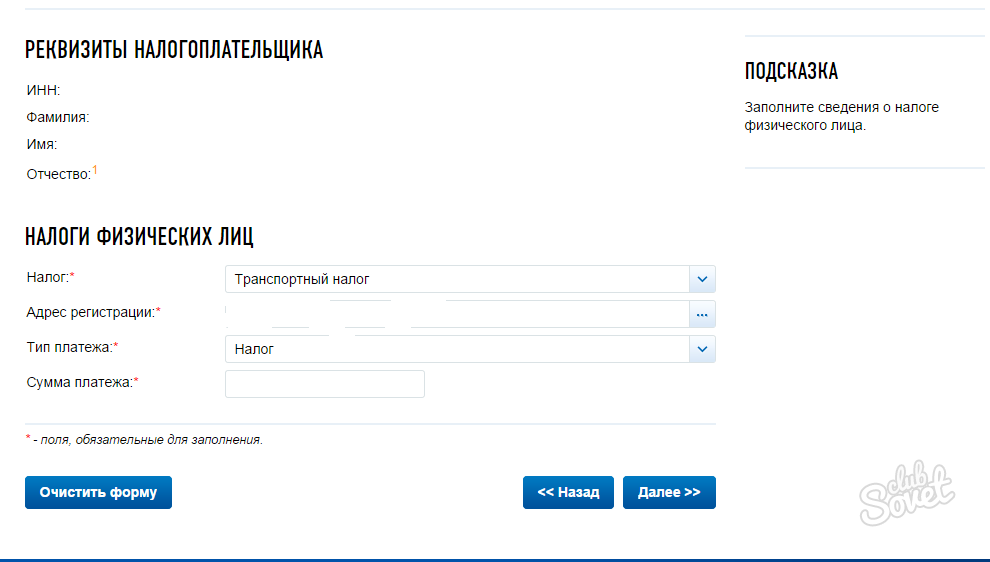The image size is (990, 562).
Task: Click the Сумма платежа: field label
Action: tap(82, 383)
